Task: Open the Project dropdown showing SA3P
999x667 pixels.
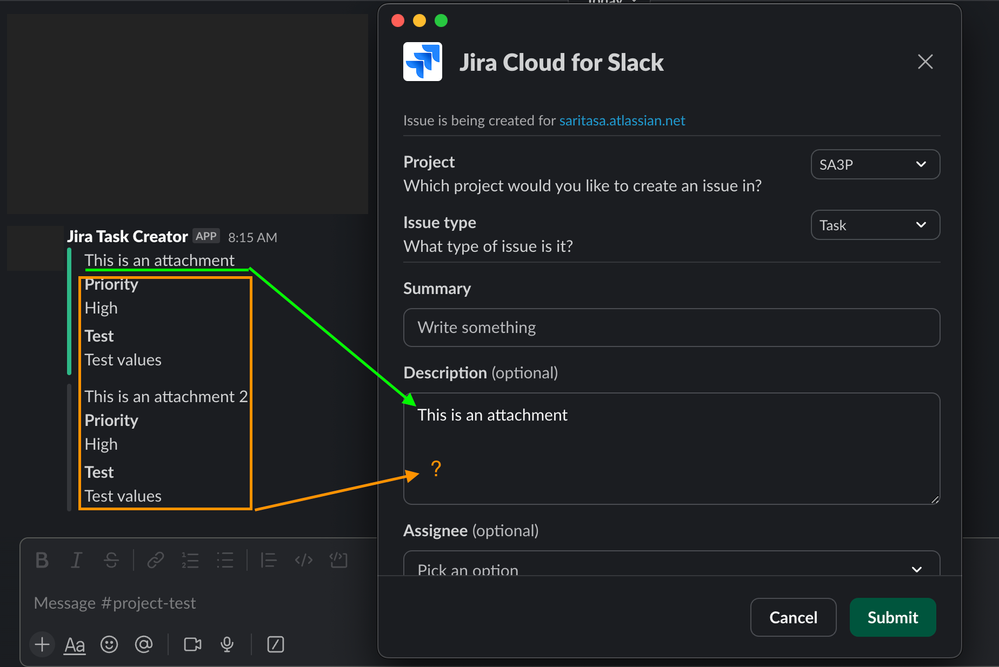Action: point(875,164)
